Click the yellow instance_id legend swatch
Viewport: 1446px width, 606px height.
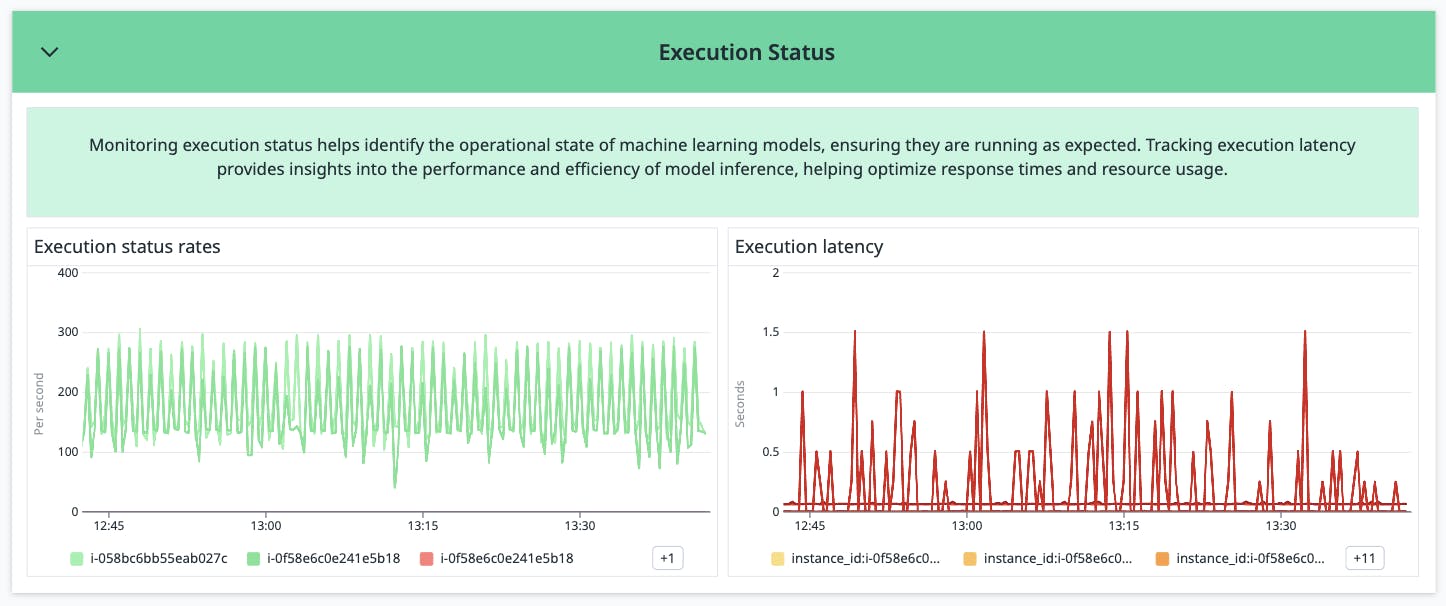point(777,559)
